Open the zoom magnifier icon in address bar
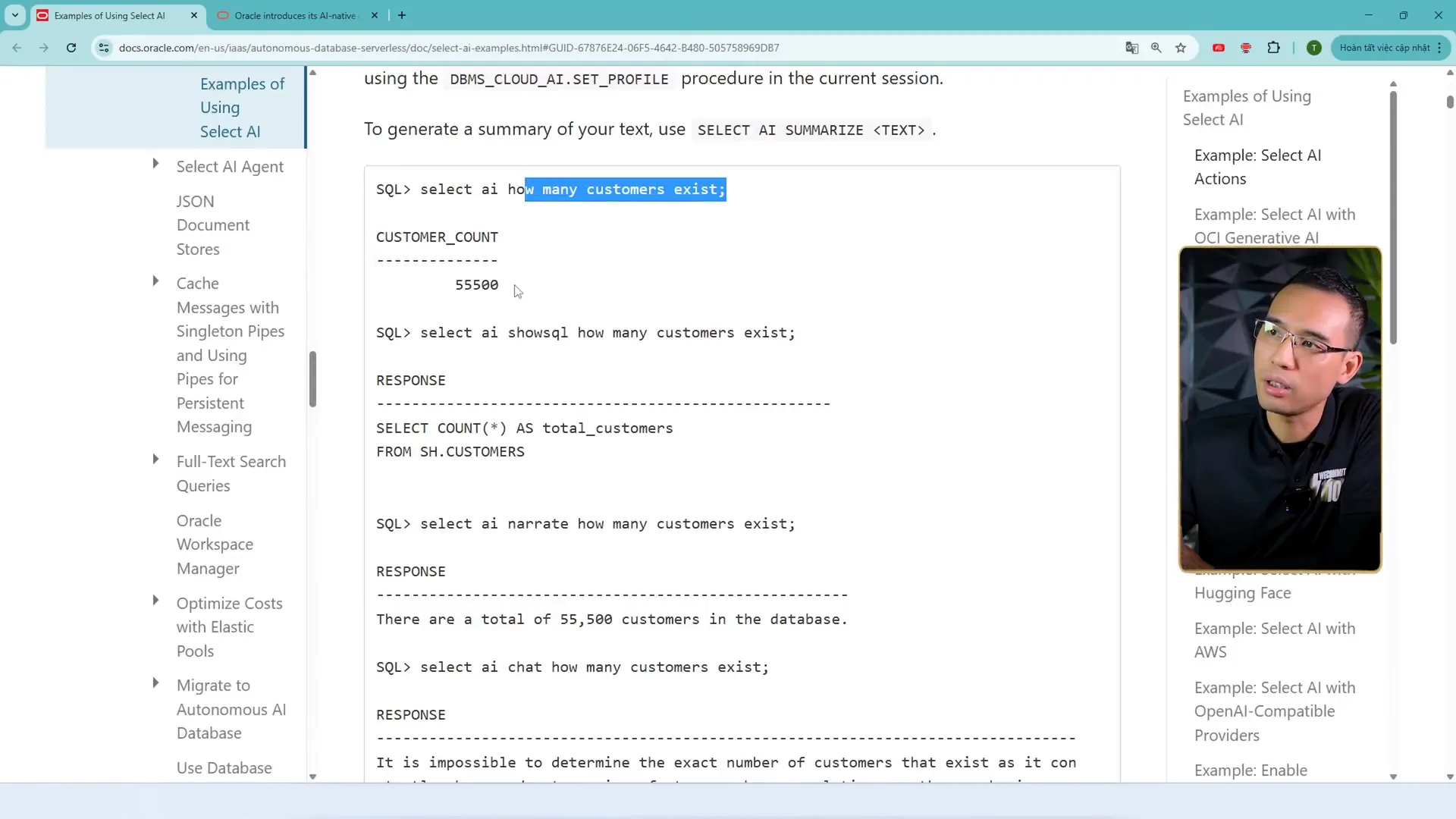The height and width of the screenshot is (819, 1456). (1156, 48)
